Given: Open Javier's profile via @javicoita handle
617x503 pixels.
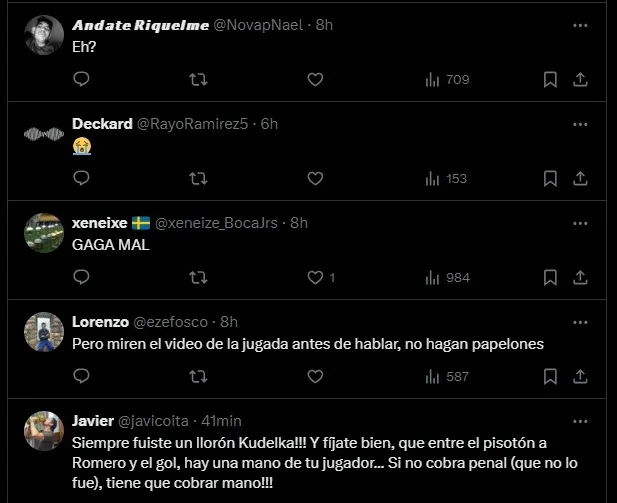Looking at the screenshot, I should [154, 421].
